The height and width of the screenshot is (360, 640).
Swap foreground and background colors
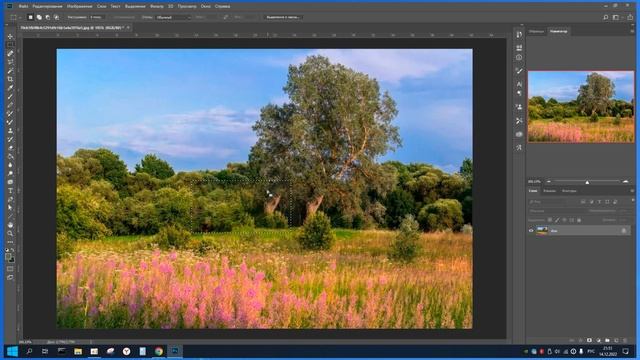13,251
